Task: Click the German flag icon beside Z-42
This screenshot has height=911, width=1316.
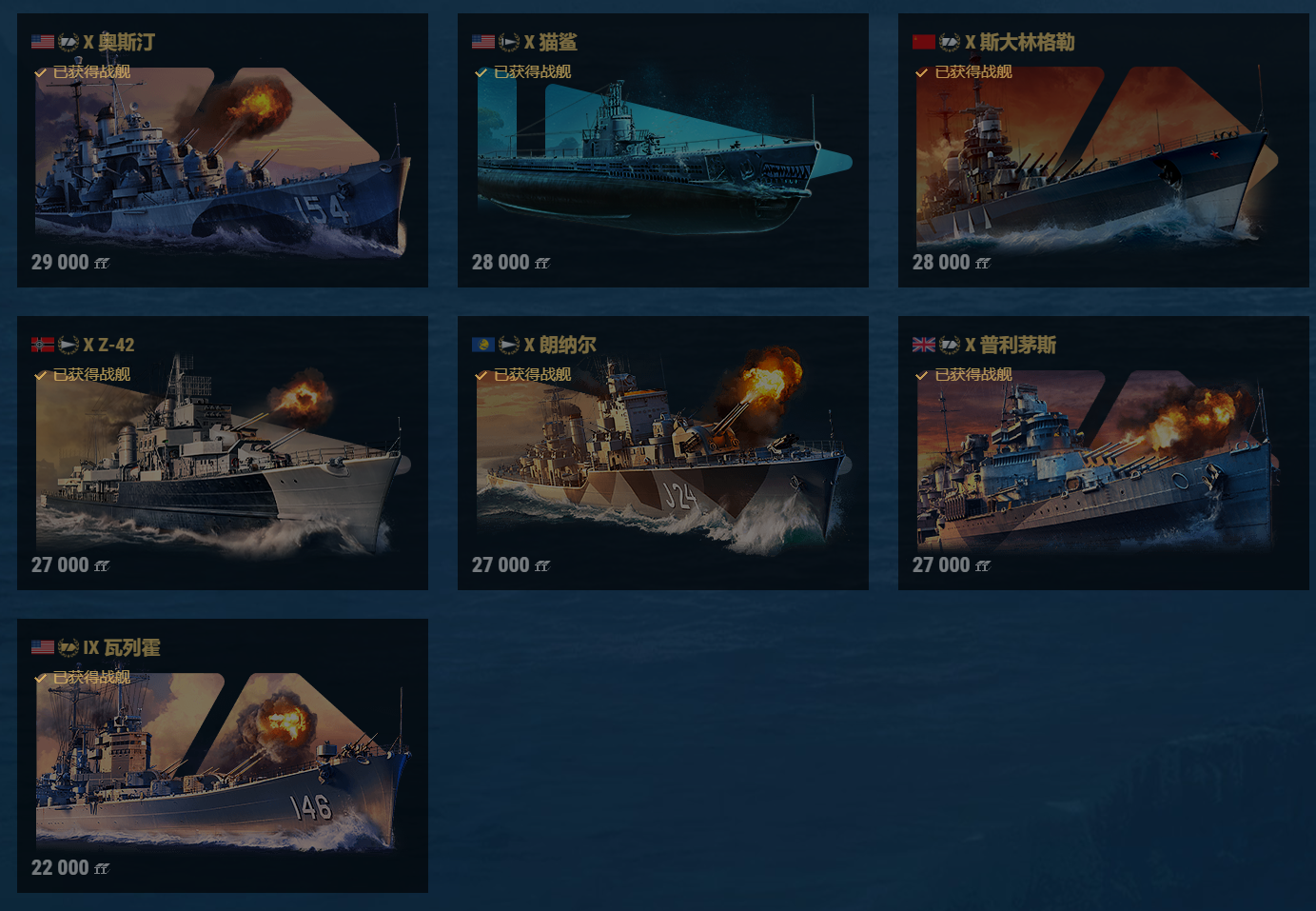Action: coord(43,345)
